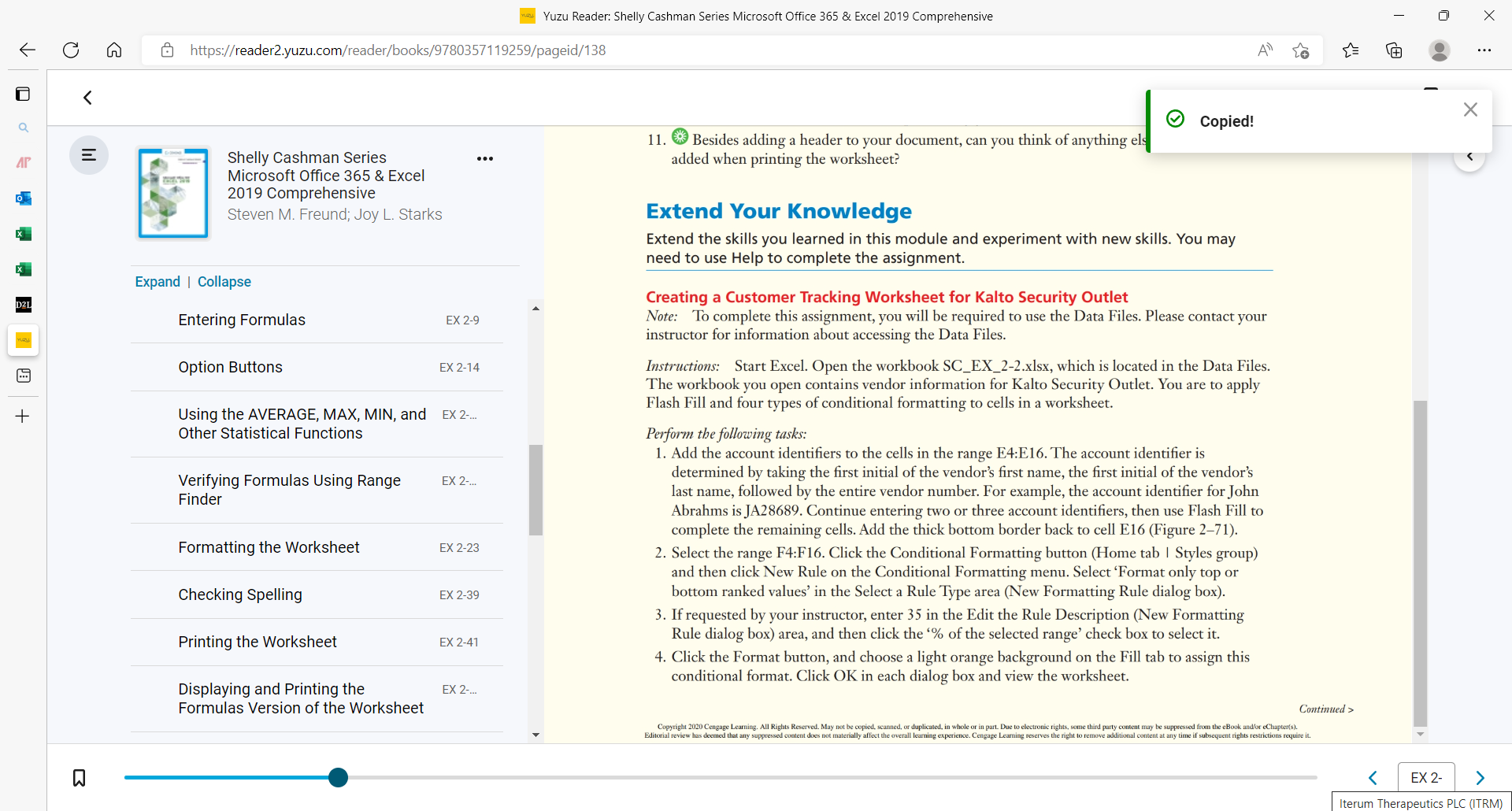The height and width of the screenshot is (811, 1512).
Task: Switch to the calendar tab in sidebar
Action: (x=24, y=376)
